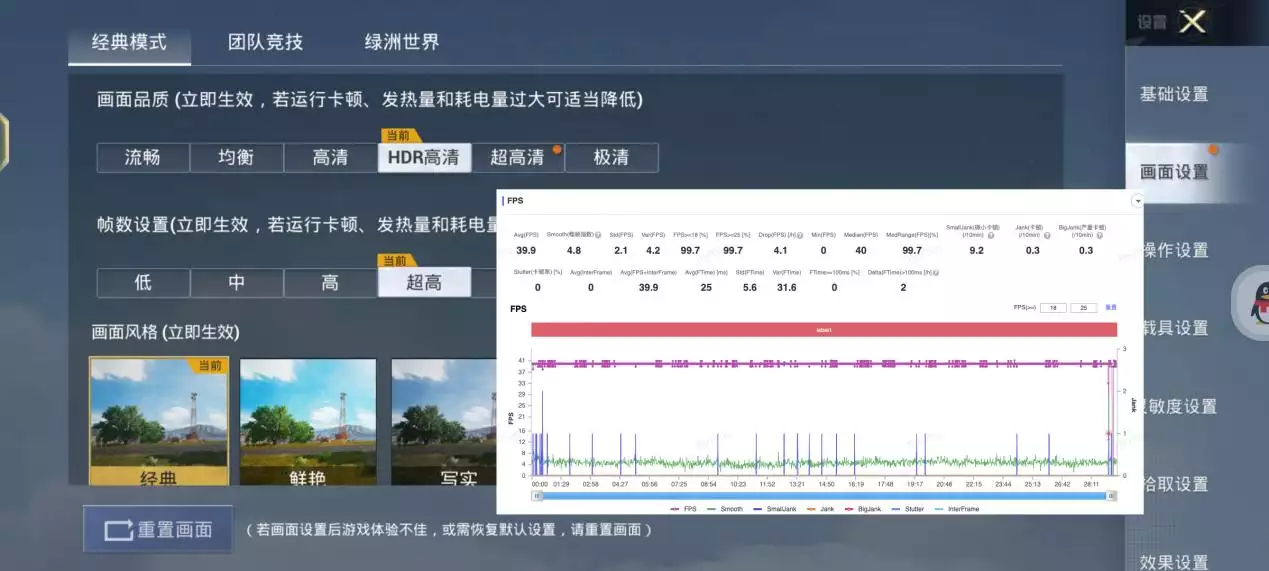
Task: Choose the 鲜艳 style thumbnail
Action: [x=307, y=422]
